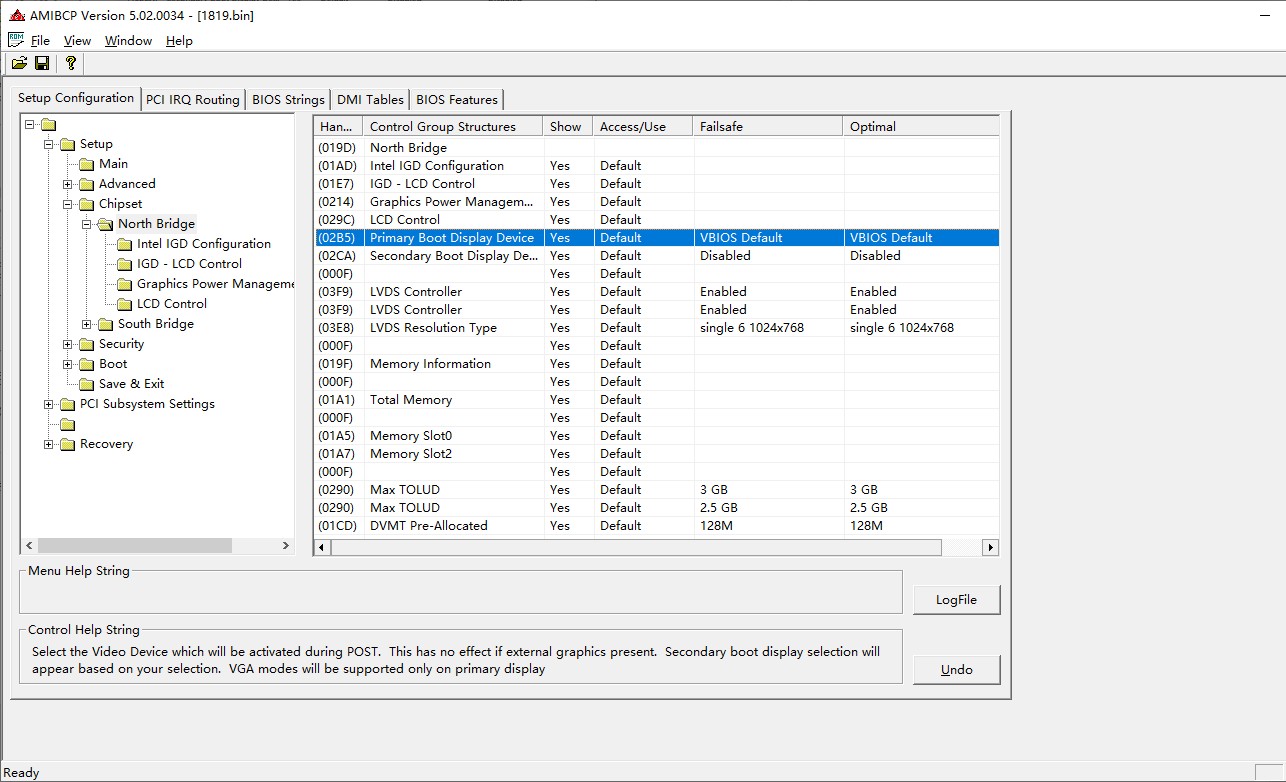Click the unnamed folder icon below PCI Subsystem Settings

68,424
